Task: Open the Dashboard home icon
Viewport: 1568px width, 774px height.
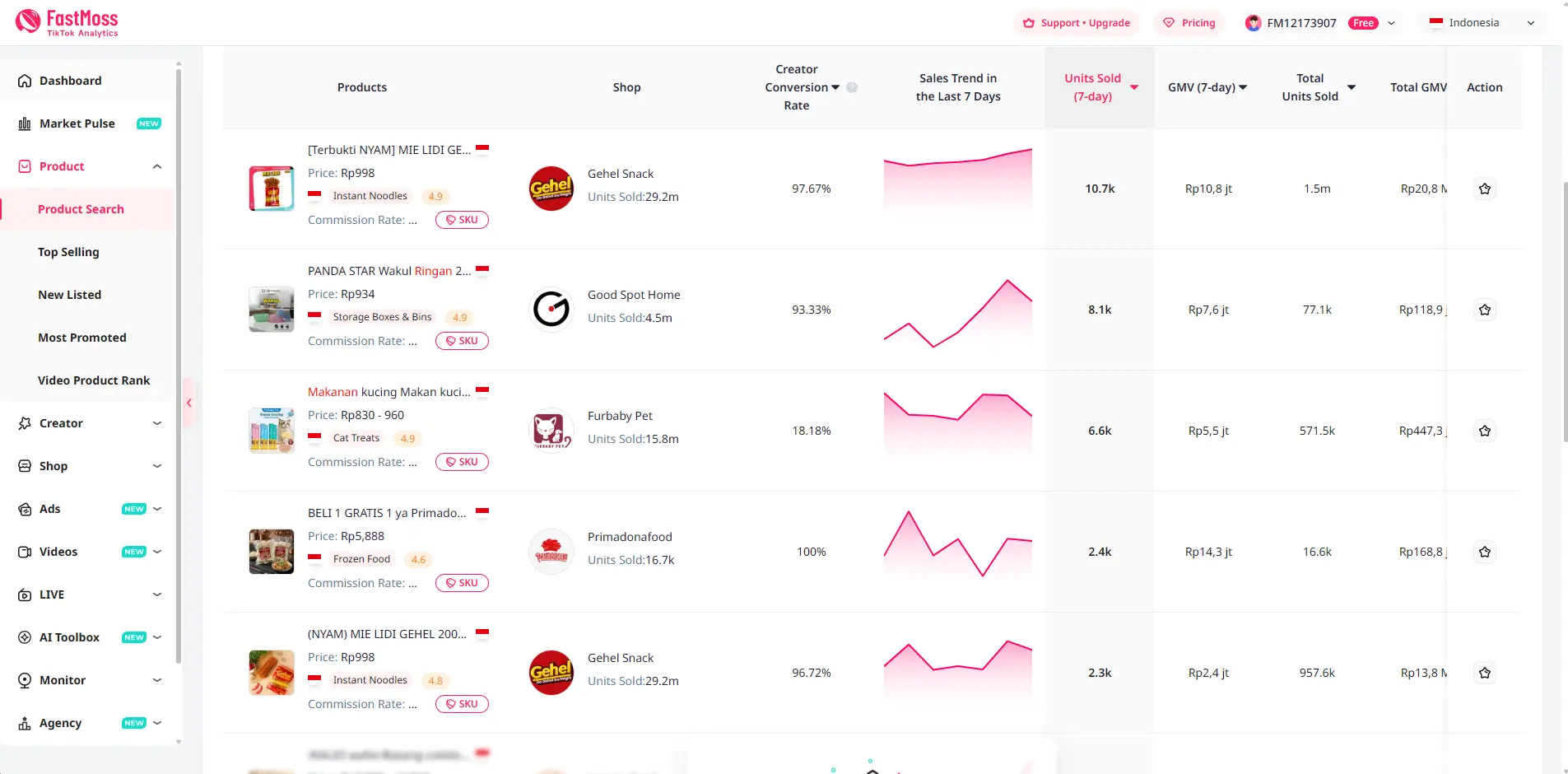Action: point(25,81)
